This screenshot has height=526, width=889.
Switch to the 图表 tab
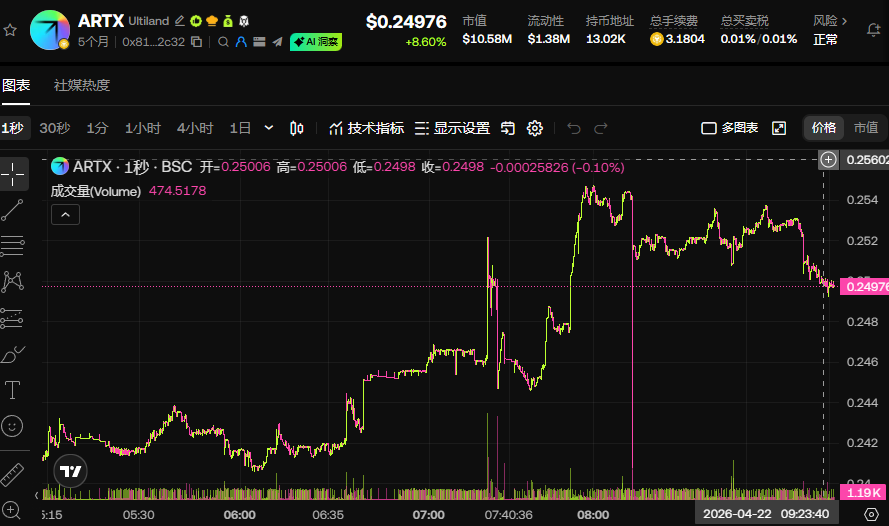click(x=16, y=86)
